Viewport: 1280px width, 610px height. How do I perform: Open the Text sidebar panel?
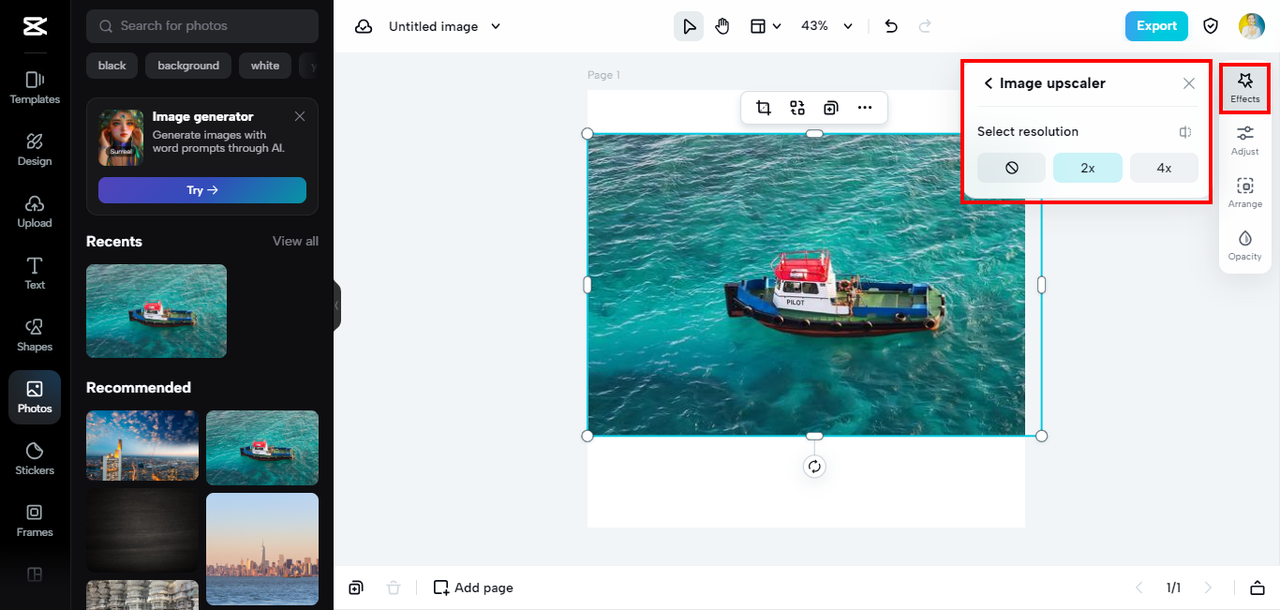point(35,273)
